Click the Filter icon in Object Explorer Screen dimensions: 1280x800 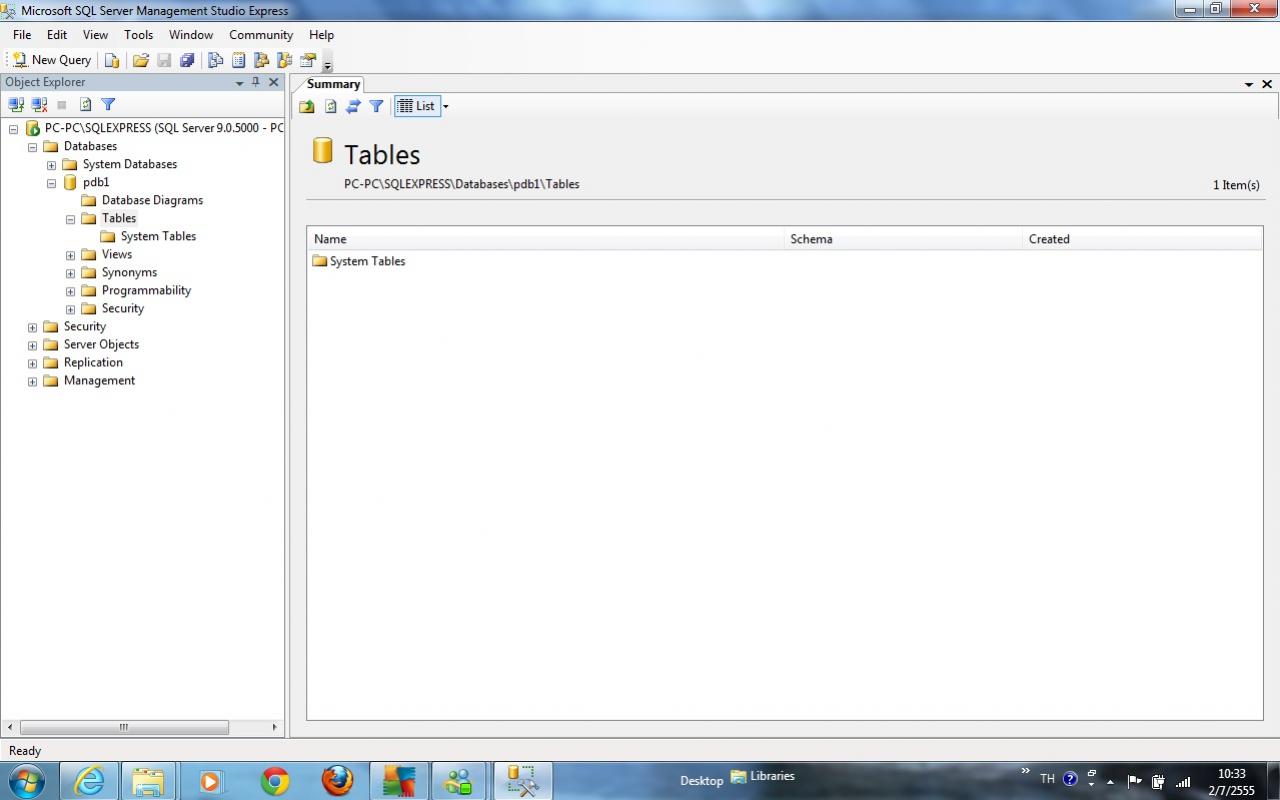108,104
